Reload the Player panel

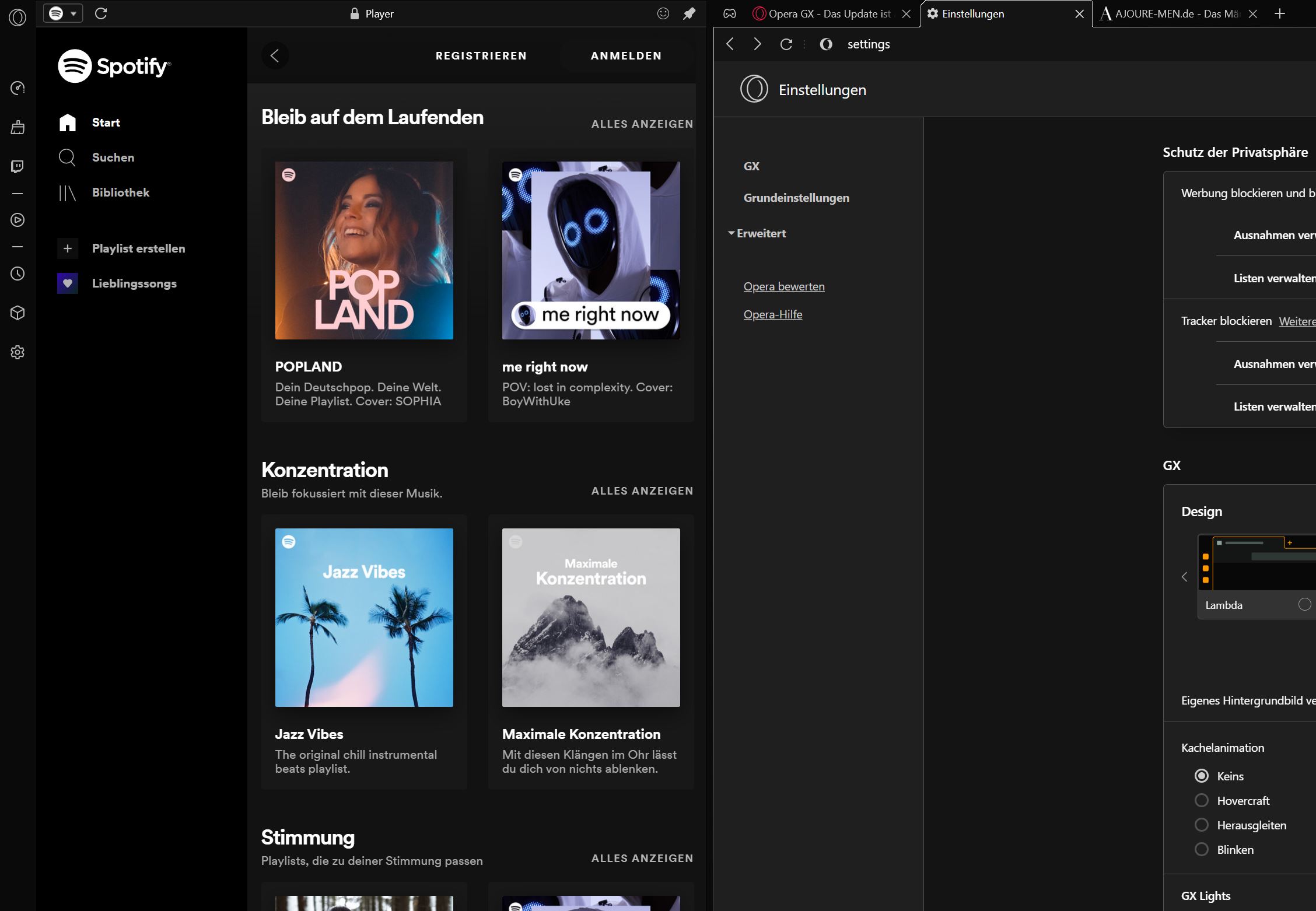[x=101, y=13]
